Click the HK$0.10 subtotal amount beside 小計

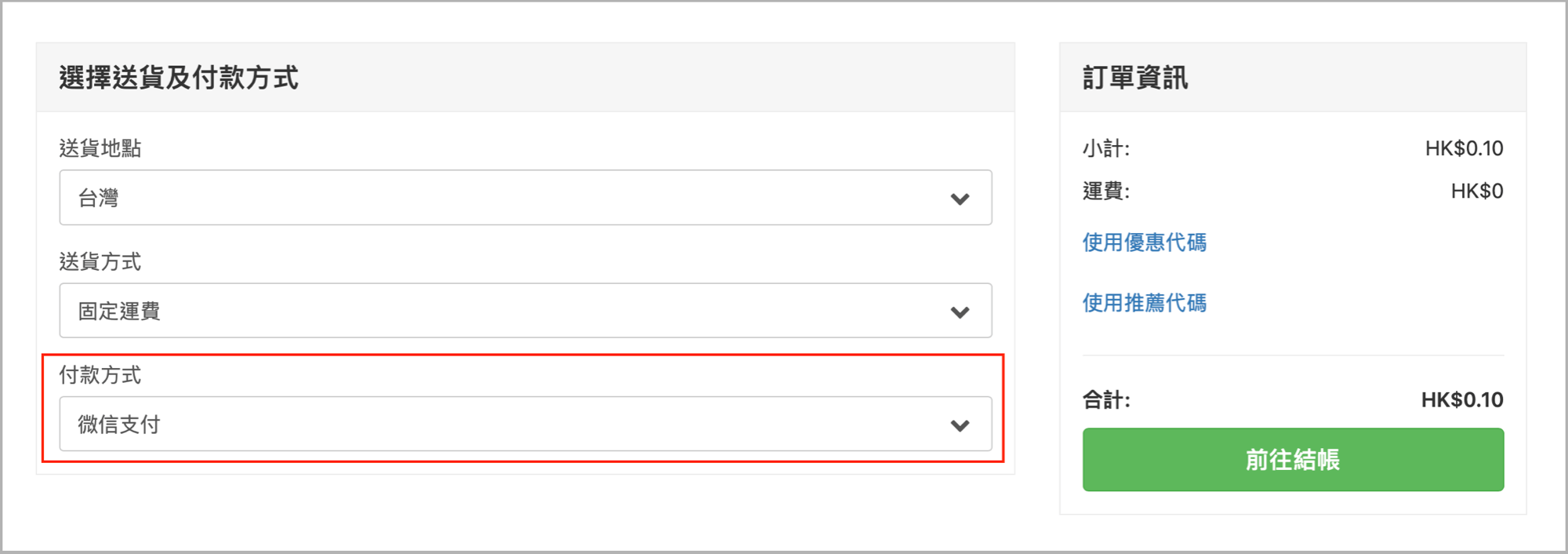[x=1464, y=148]
